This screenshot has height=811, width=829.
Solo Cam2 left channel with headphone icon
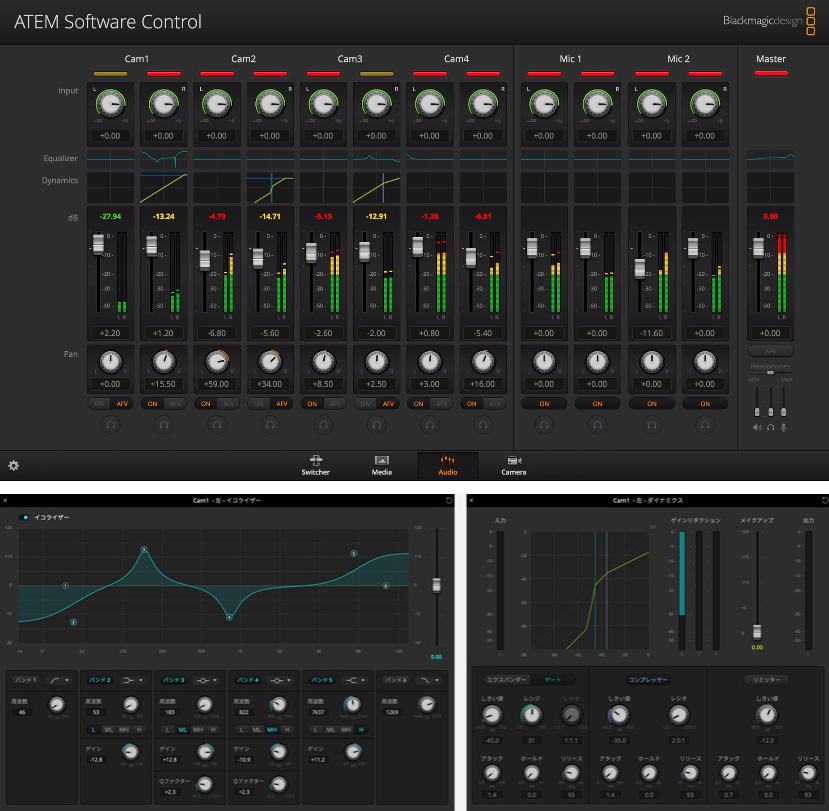pos(217,425)
